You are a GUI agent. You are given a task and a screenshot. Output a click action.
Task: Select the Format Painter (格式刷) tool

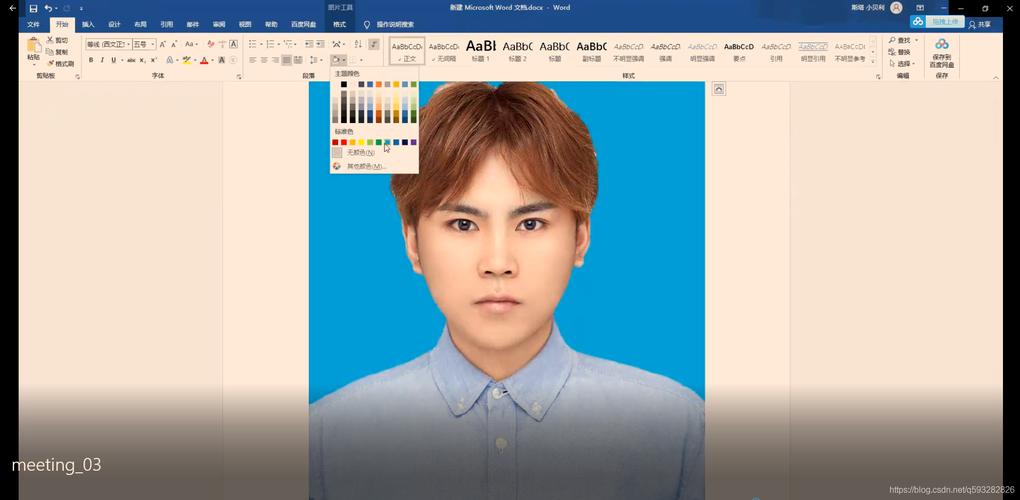coord(60,64)
